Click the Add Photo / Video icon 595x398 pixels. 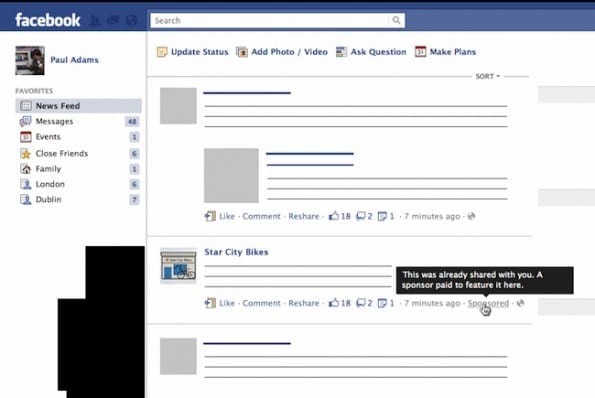[242, 52]
